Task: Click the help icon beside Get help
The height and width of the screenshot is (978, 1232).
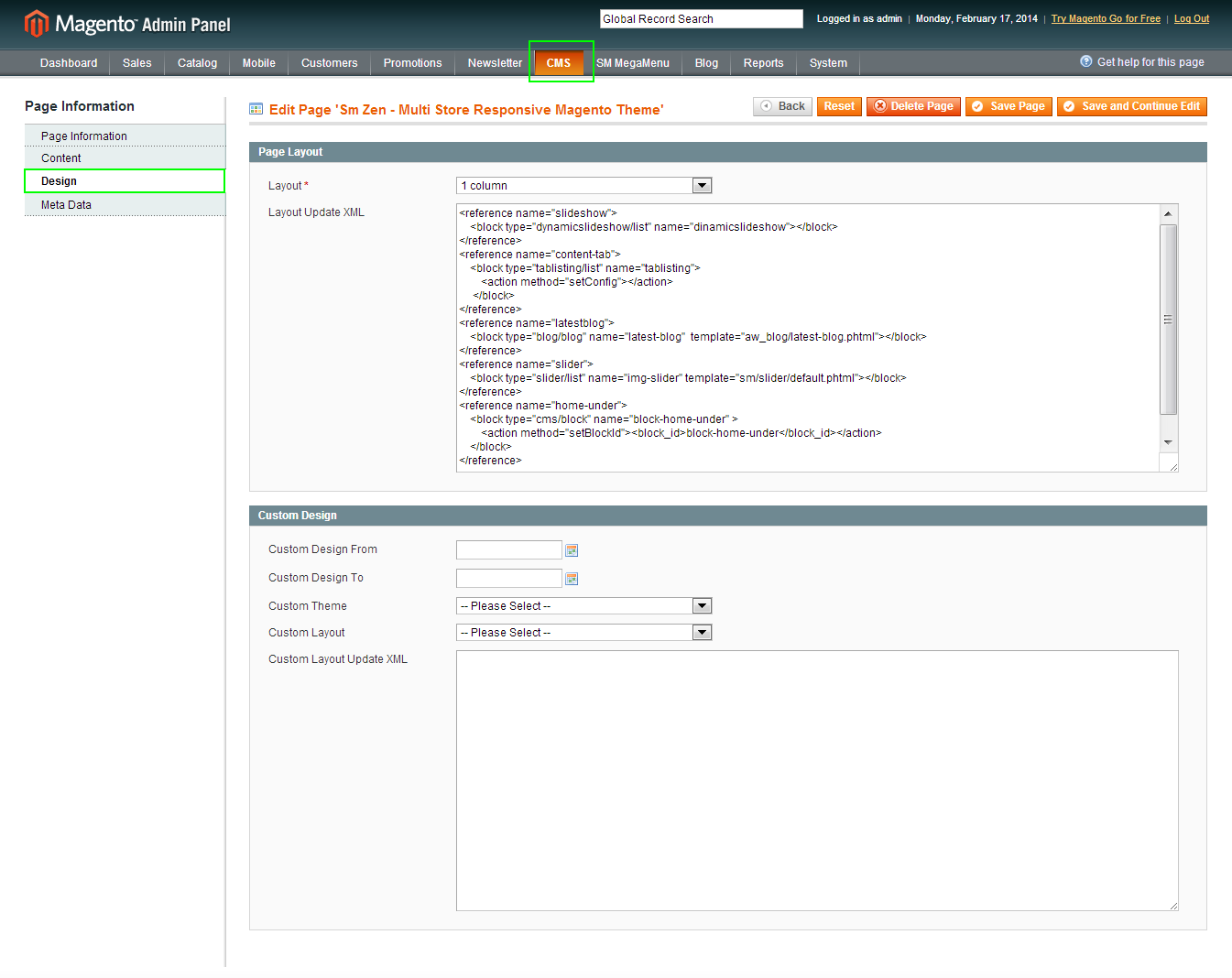Action: click(1086, 61)
